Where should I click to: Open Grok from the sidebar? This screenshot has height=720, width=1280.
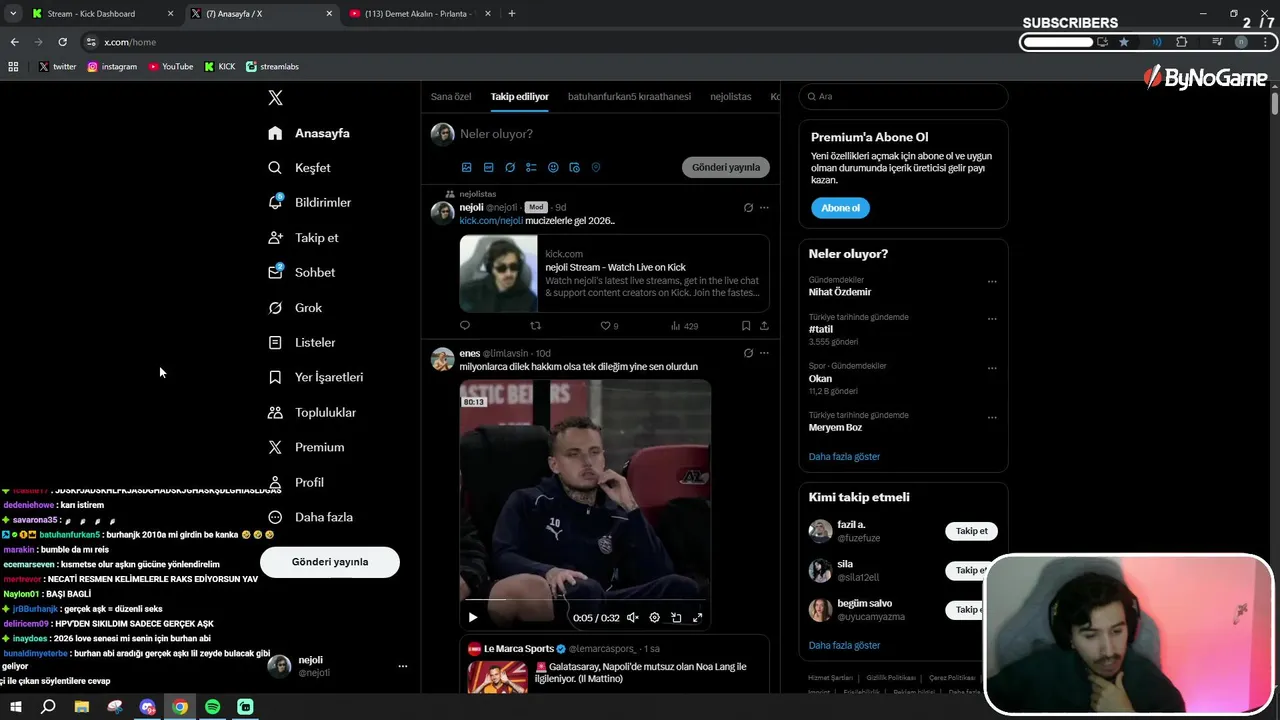pyautogui.click(x=295, y=308)
